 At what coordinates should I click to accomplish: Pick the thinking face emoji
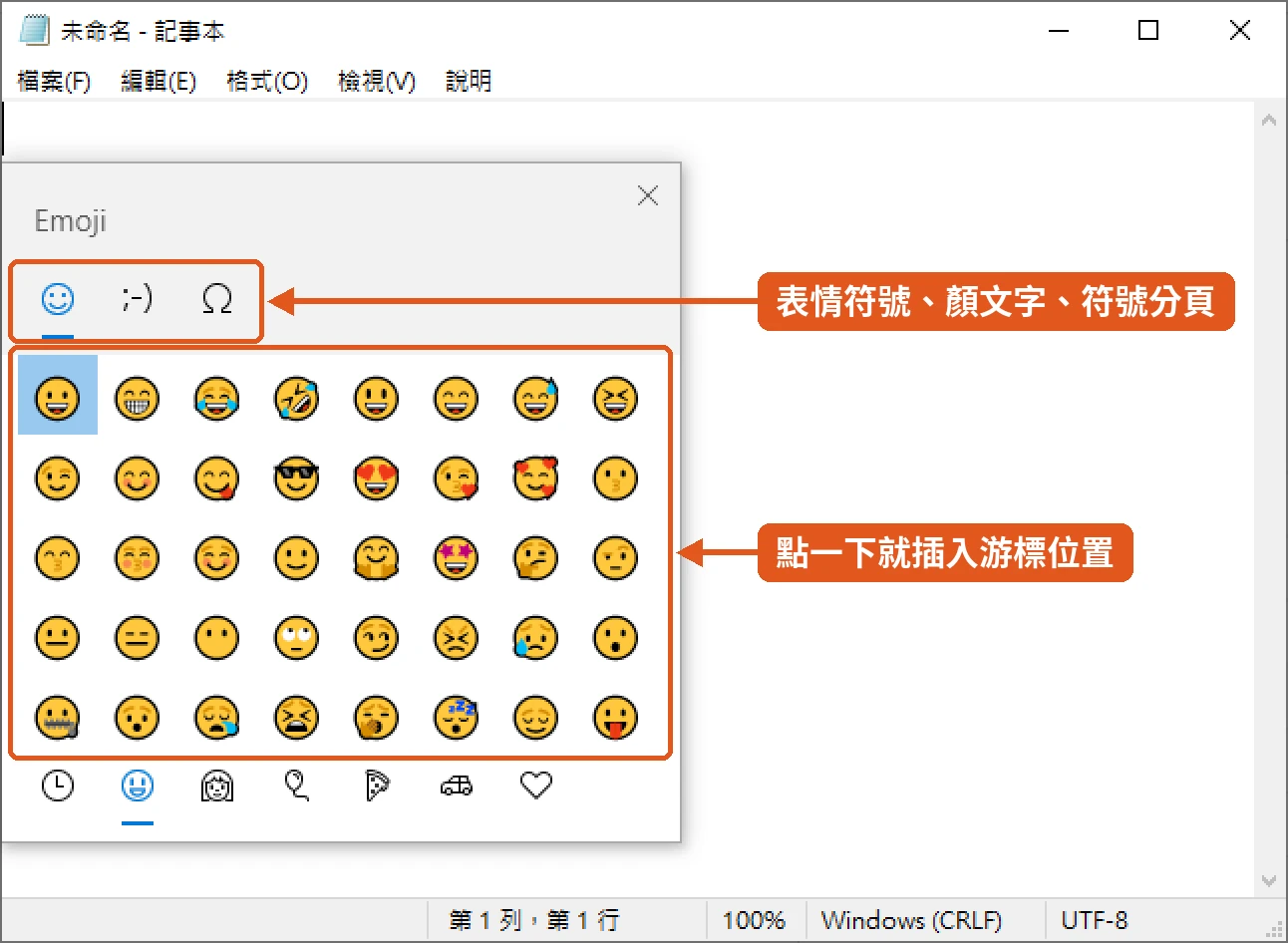[536, 558]
